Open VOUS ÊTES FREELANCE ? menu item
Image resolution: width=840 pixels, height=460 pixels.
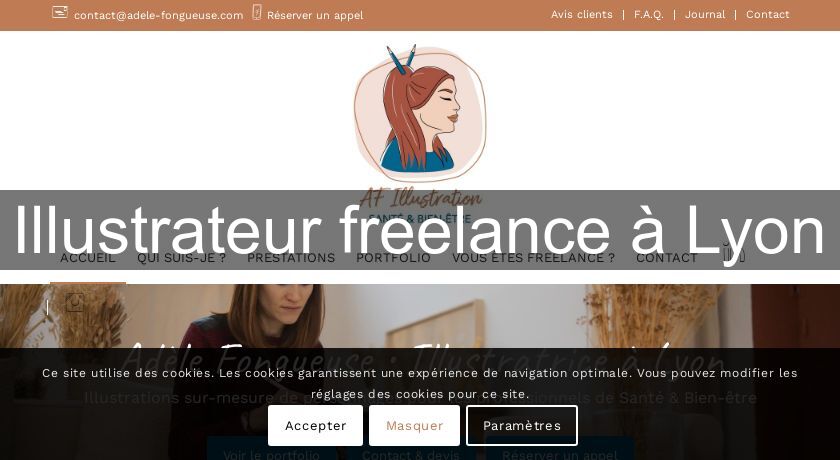point(534,258)
